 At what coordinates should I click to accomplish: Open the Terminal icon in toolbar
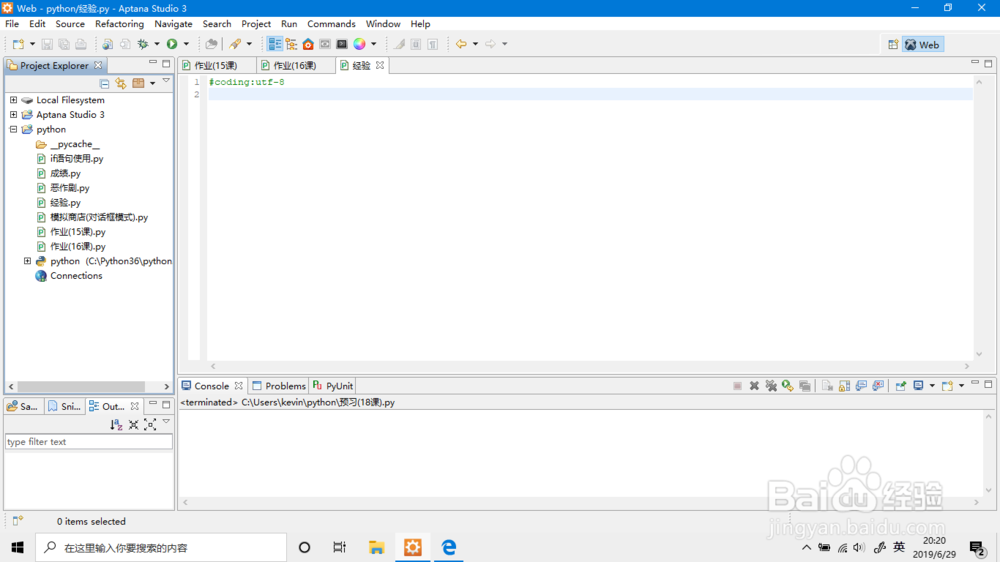point(342,44)
